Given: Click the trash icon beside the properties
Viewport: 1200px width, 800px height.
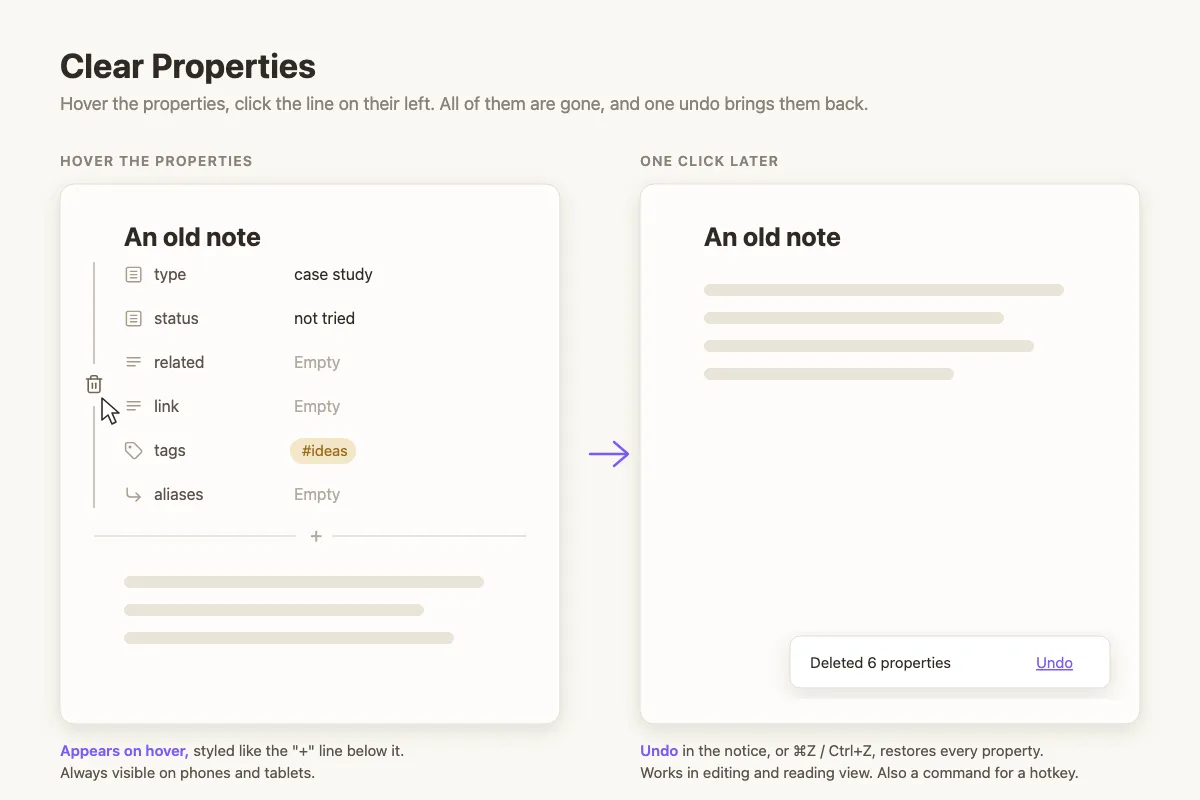Looking at the screenshot, I should [x=94, y=384].
